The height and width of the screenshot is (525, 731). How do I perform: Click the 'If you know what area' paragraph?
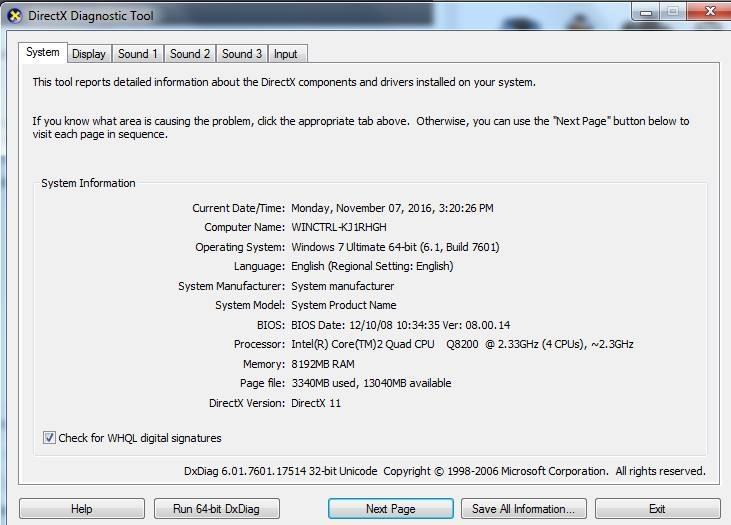click(361, 128)
